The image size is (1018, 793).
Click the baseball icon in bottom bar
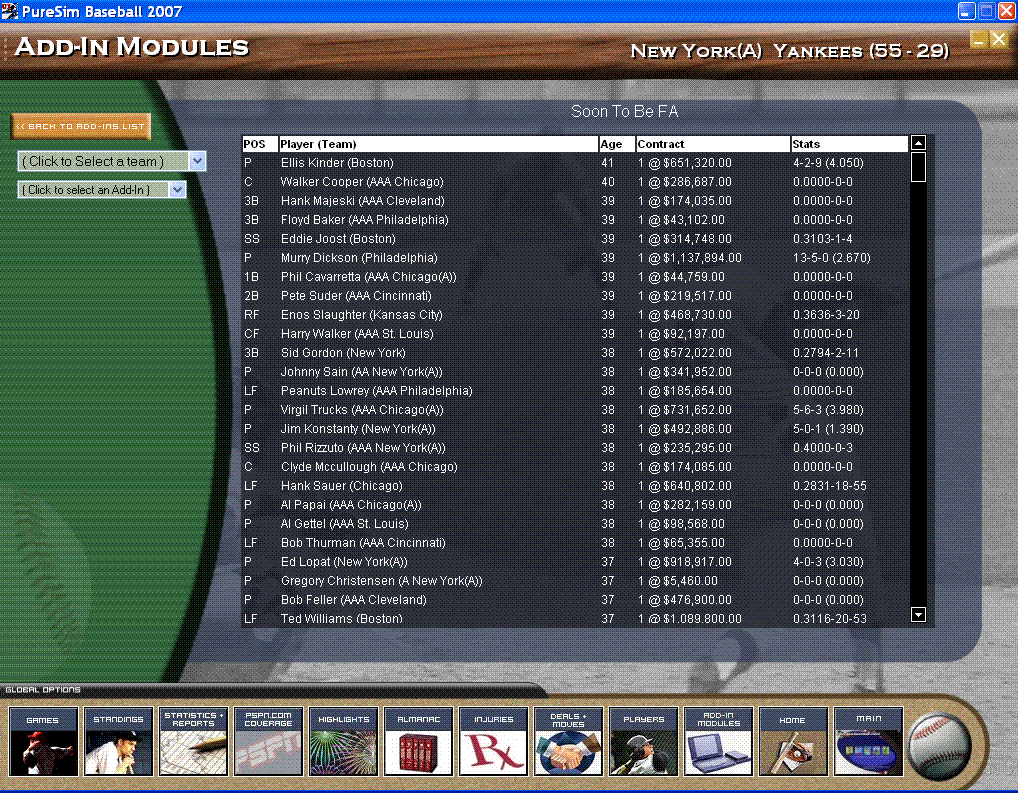point(939,745)
